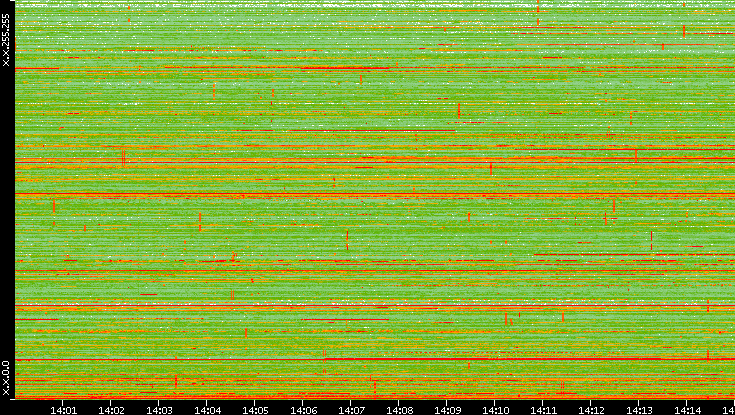
Task: Click the 14:01 time axis label
Action: [63, 410]
